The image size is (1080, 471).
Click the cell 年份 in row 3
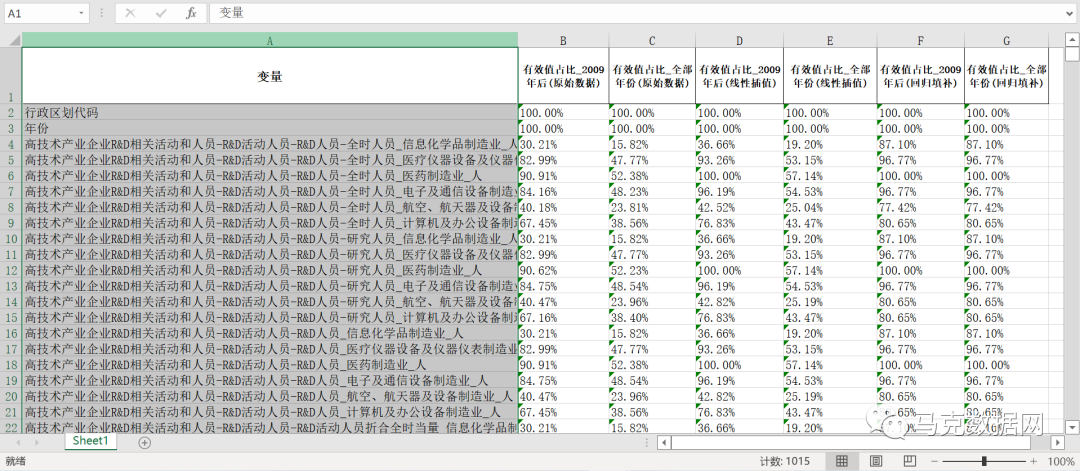(270, 128)
